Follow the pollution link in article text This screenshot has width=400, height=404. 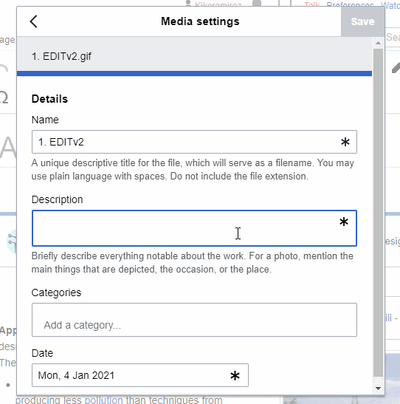[x=104, y=400]
